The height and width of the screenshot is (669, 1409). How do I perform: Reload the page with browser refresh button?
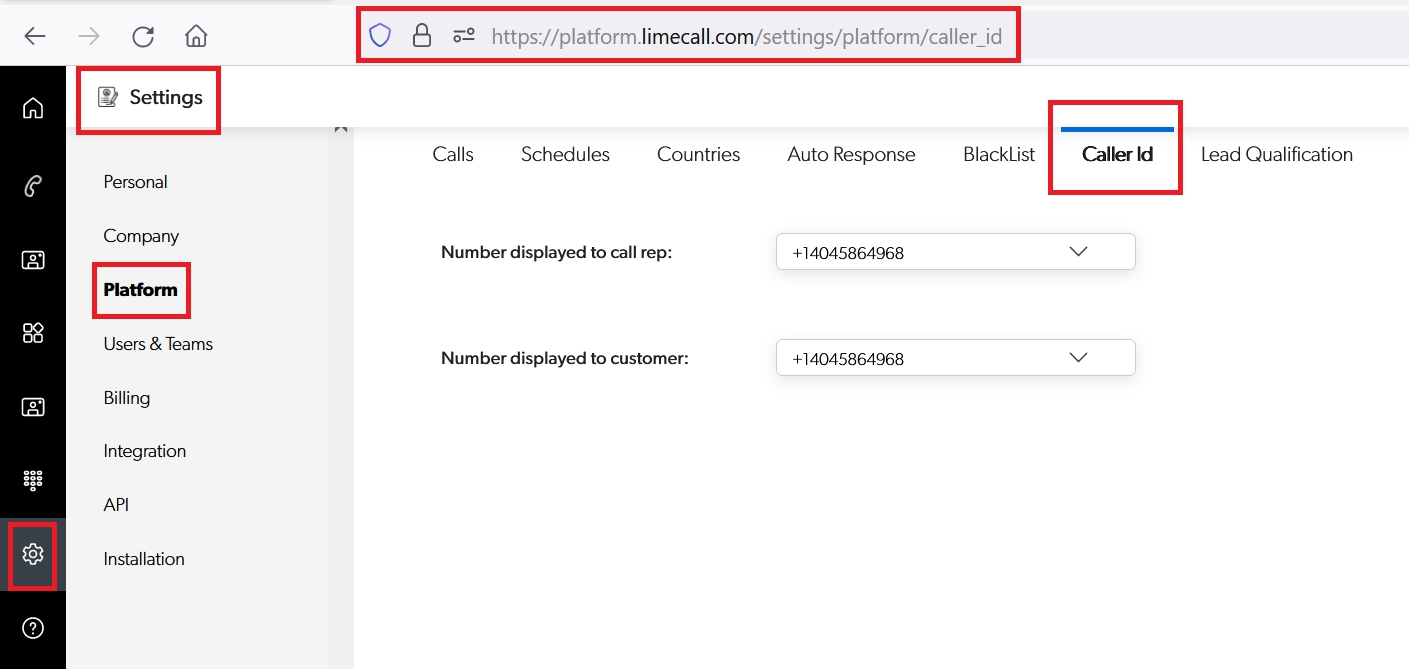pyautogui.click(x=143, y=37)
